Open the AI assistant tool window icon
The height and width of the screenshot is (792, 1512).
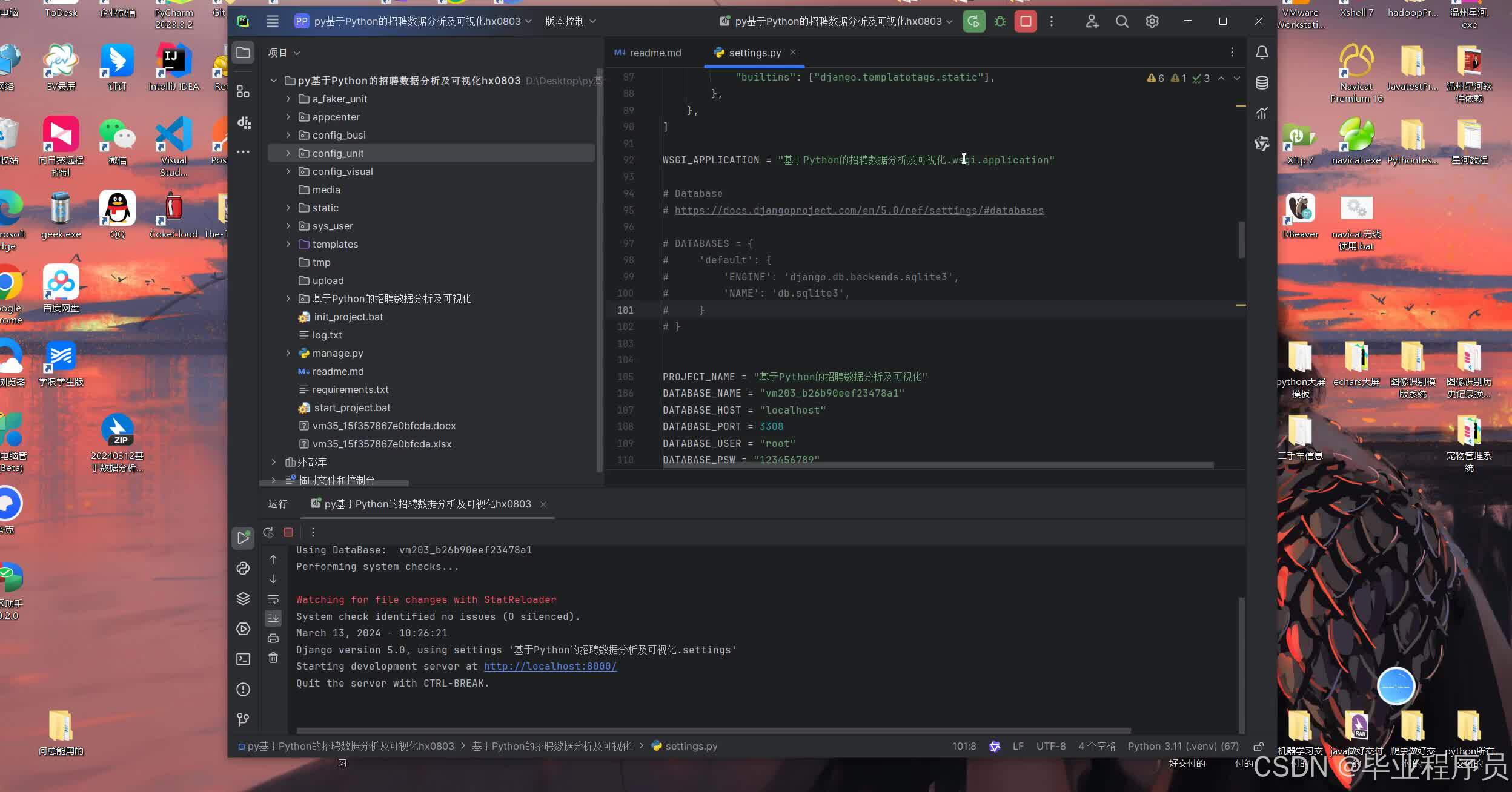click(x=1262, y=144)
